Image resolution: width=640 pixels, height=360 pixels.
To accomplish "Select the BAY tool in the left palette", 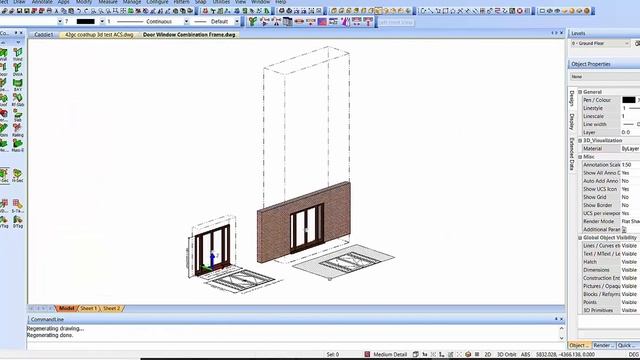I will (x=18, y=85).
